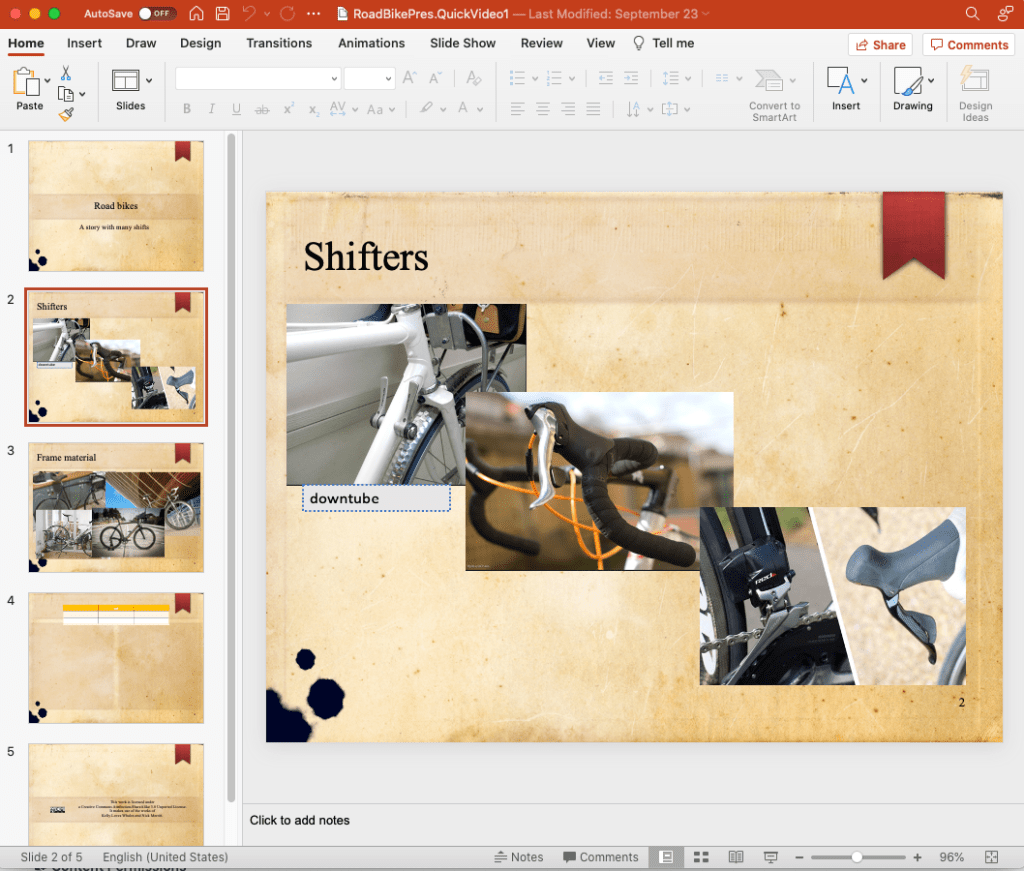Open the Slides layout dropdown
1024x871 pixels.
(x=149, y=80)
